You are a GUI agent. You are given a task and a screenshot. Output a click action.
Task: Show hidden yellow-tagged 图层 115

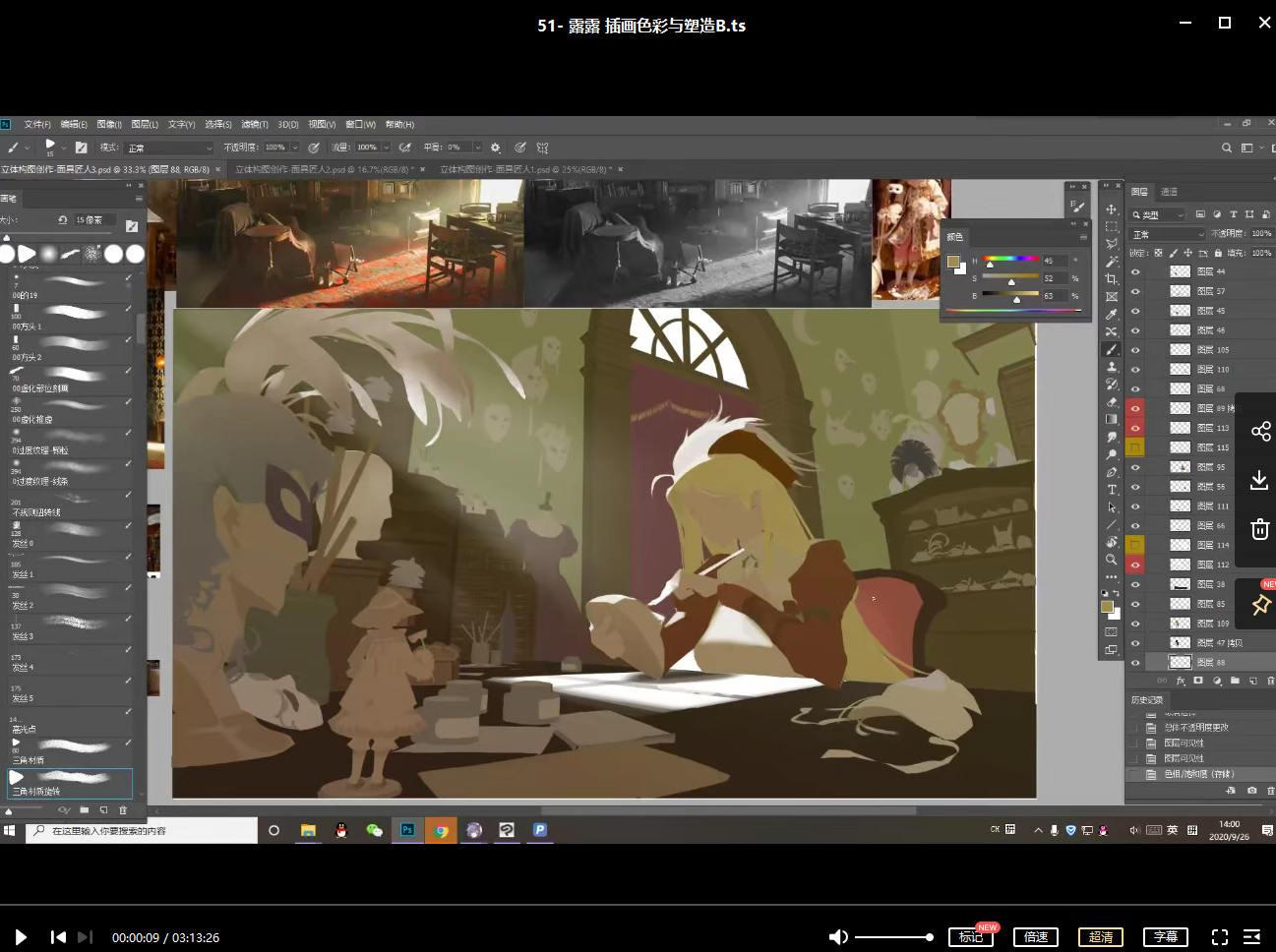point(1135,447)
